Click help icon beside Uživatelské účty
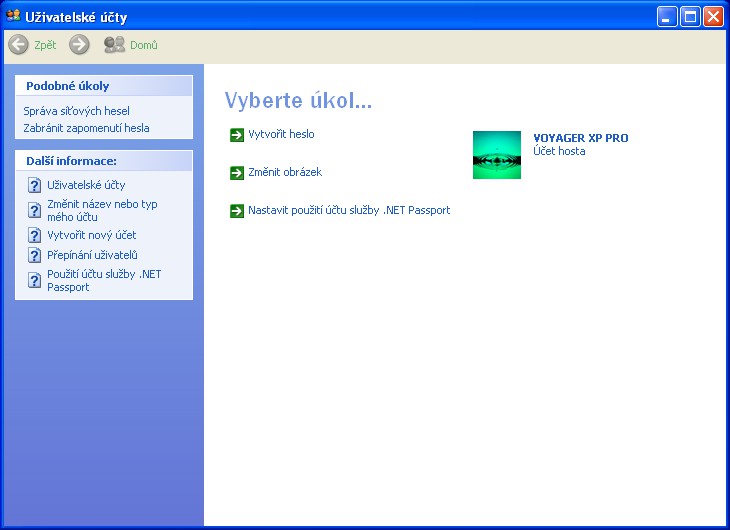The width and height of the screenshot is (730, 530). click(34, 185)
